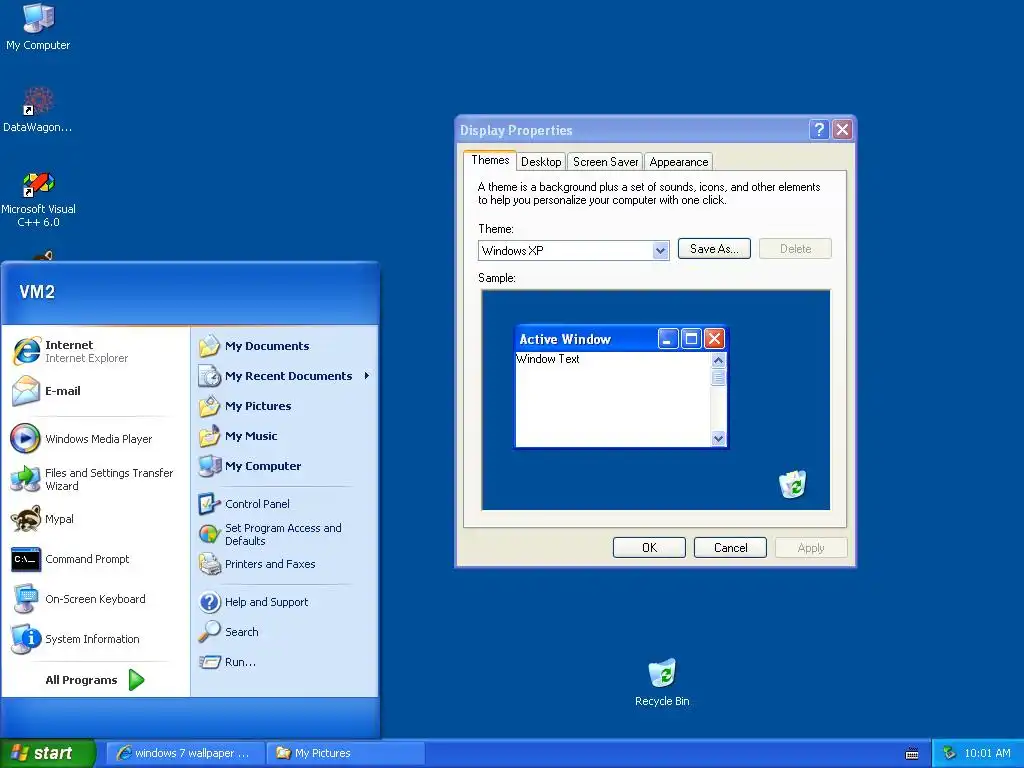Viewport: 1024px width, 768px height.
Task: Click the tray icon next to the clock
Action: [949, 753]
